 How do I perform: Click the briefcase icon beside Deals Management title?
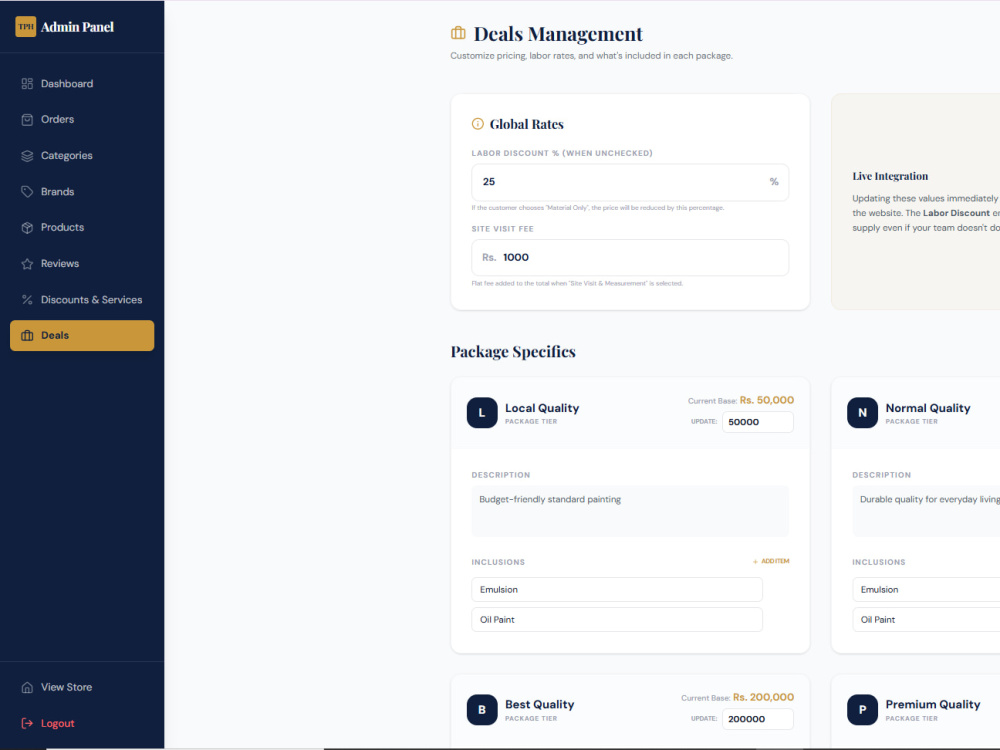point(458,33)
